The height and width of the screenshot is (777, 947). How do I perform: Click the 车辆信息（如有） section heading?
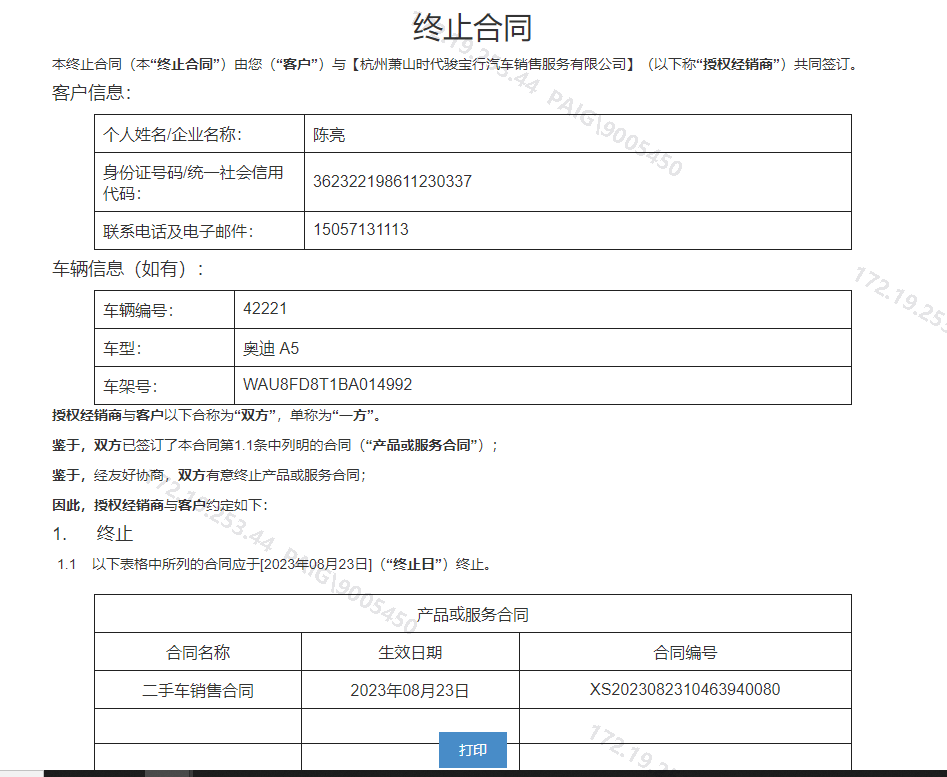pos(128,269)
